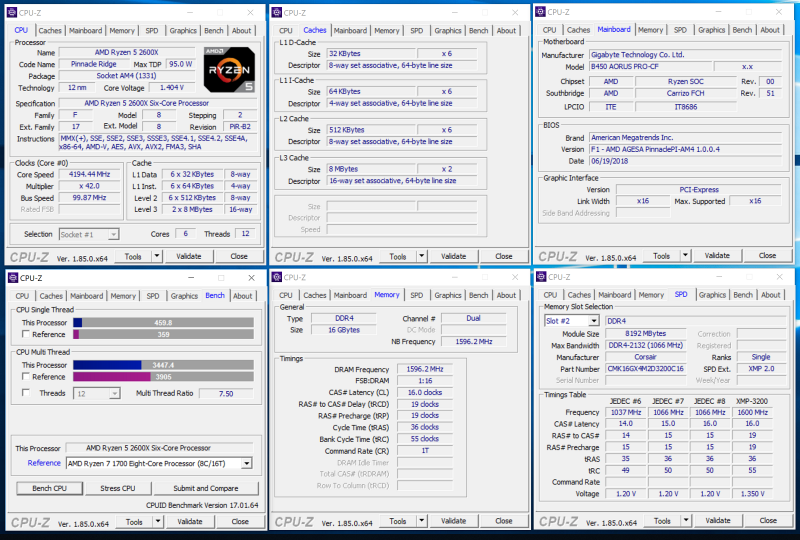The height and width of the screenshot is (540, 800).
Task: Click the Close button in the SPD window
Action: tap(768, 521)
